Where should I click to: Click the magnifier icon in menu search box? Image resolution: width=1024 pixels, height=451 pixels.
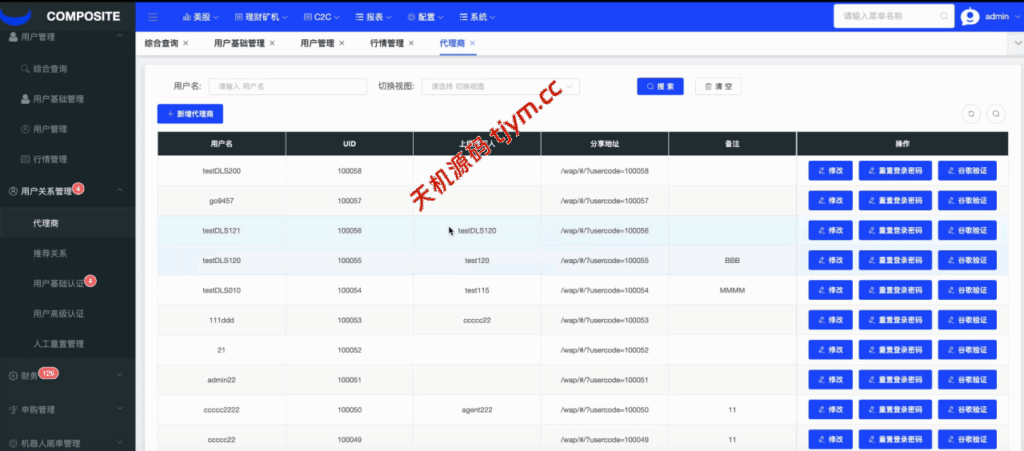943,17
